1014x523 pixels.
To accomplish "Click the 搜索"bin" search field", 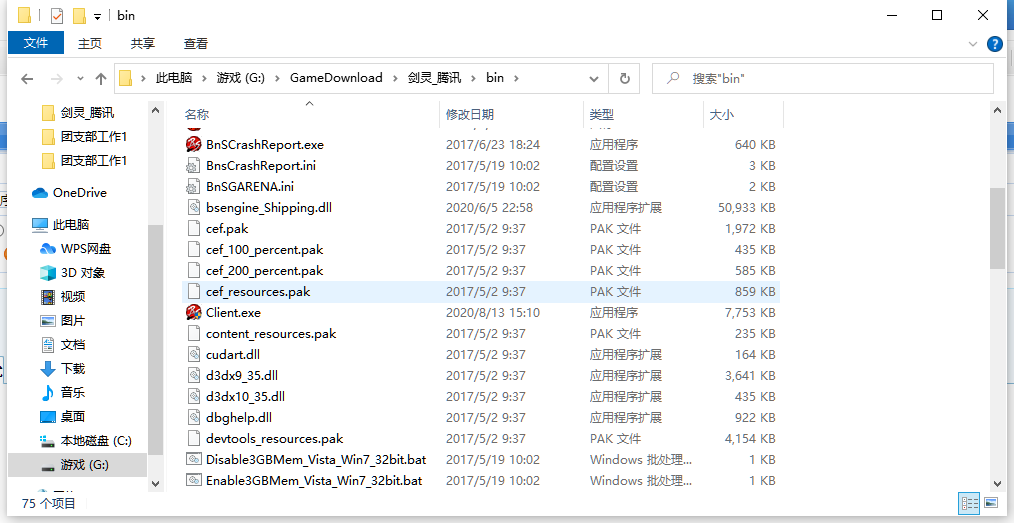I will click(823, 78).
